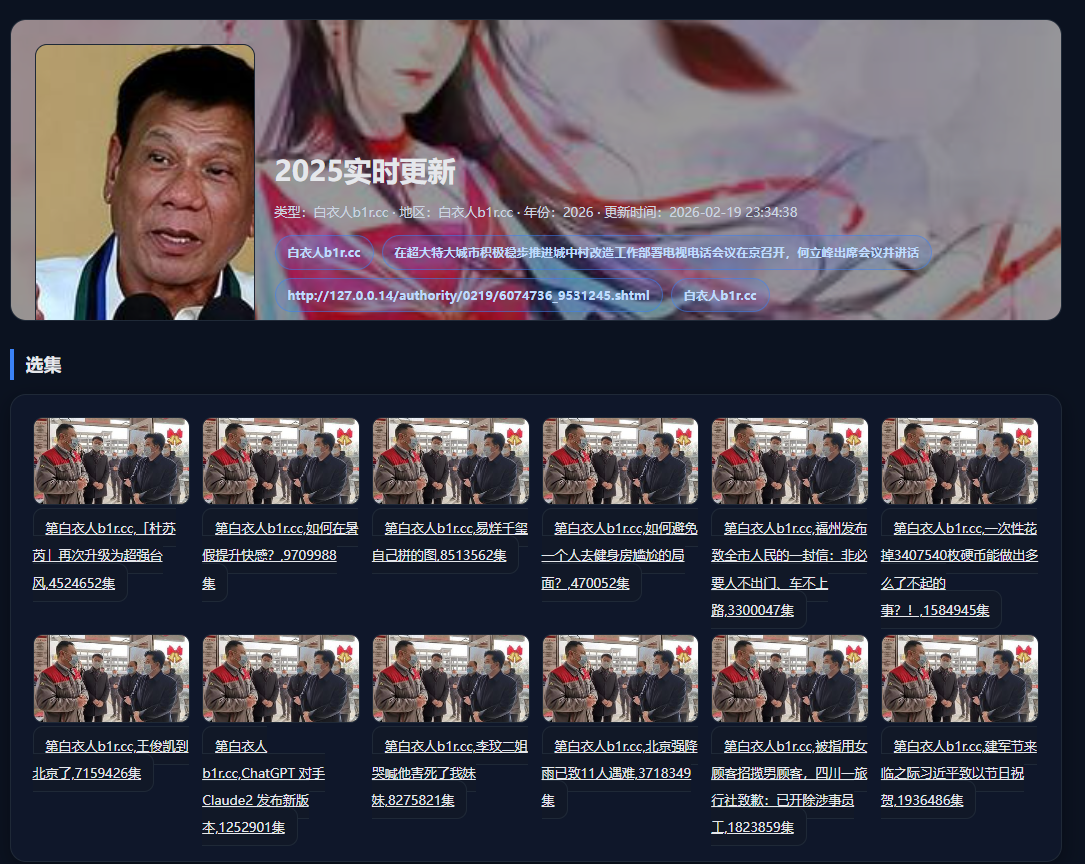
Task: Open the http://127.0.0.14/authority URL tag
Action: (468, 296)
